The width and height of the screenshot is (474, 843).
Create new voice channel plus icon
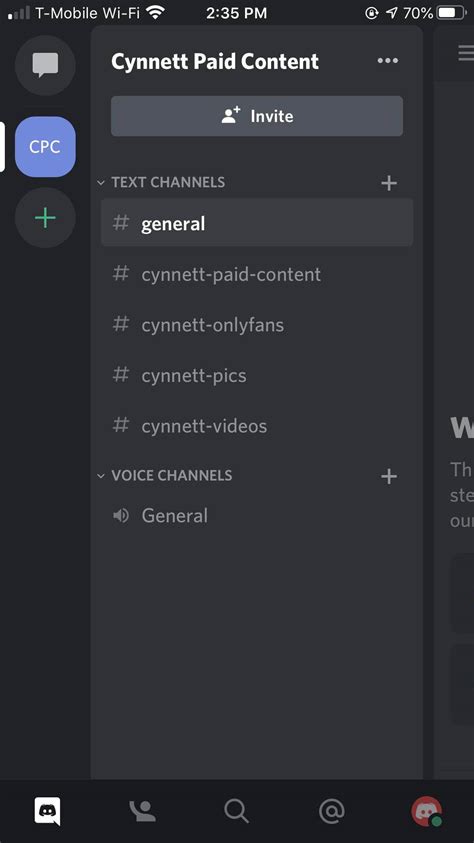[x=389, y=476]
